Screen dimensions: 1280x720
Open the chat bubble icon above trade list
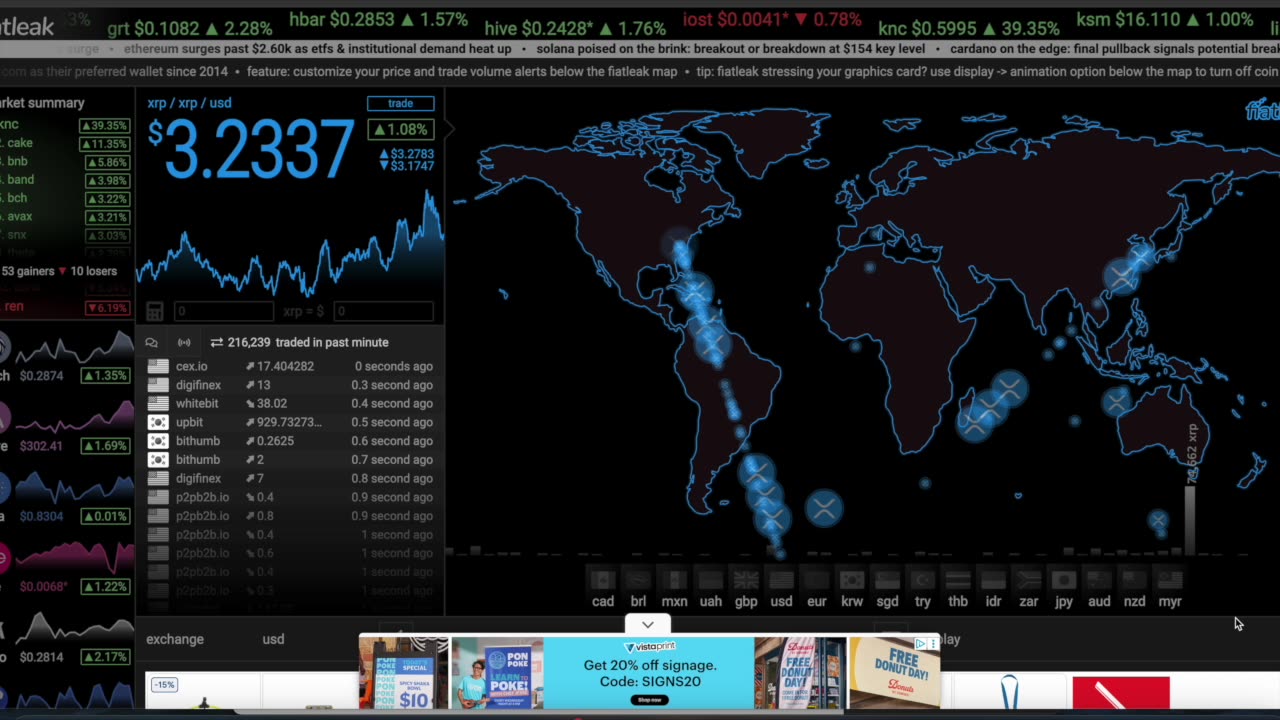(x=152, y=342)
